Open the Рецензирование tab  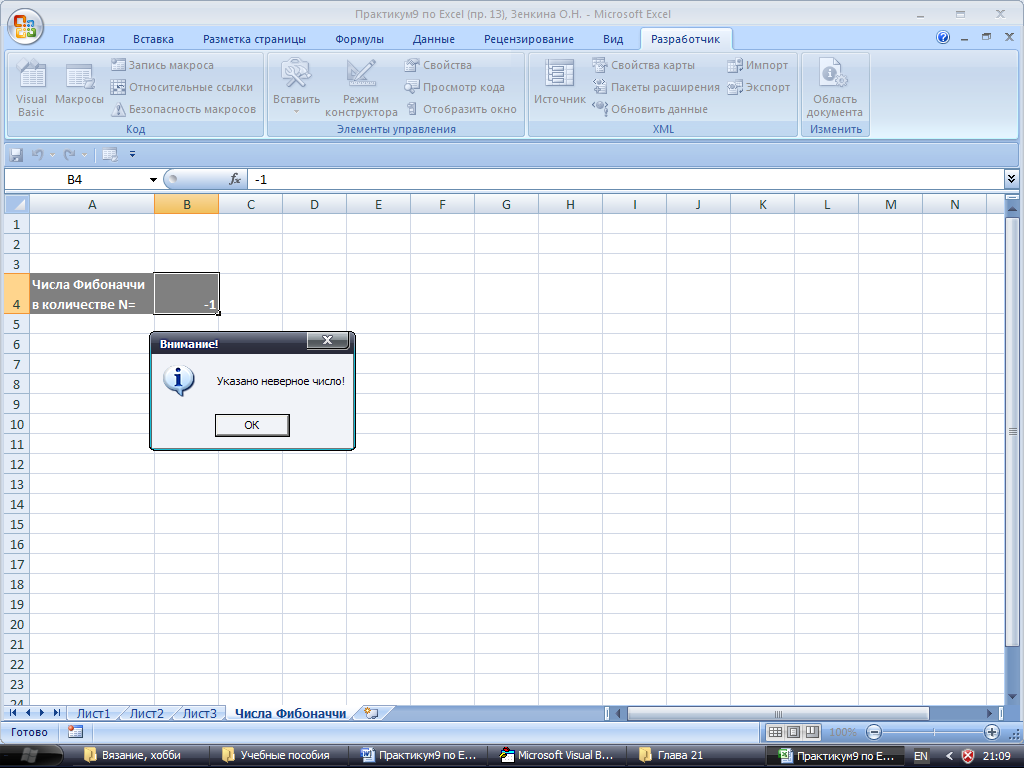coord(528,39)
